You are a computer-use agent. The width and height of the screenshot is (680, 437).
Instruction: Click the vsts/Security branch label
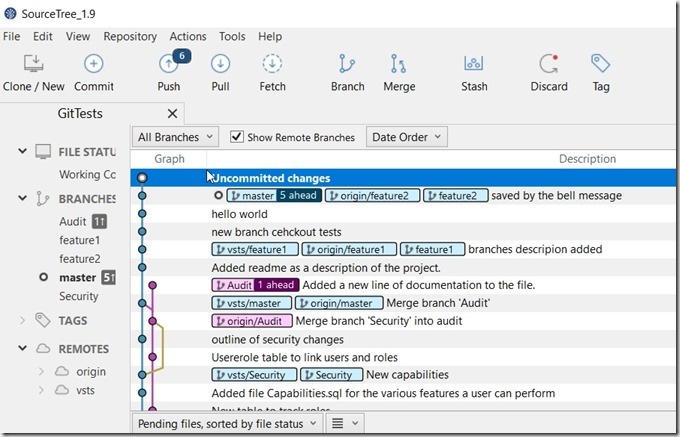(x=254, y=375)
